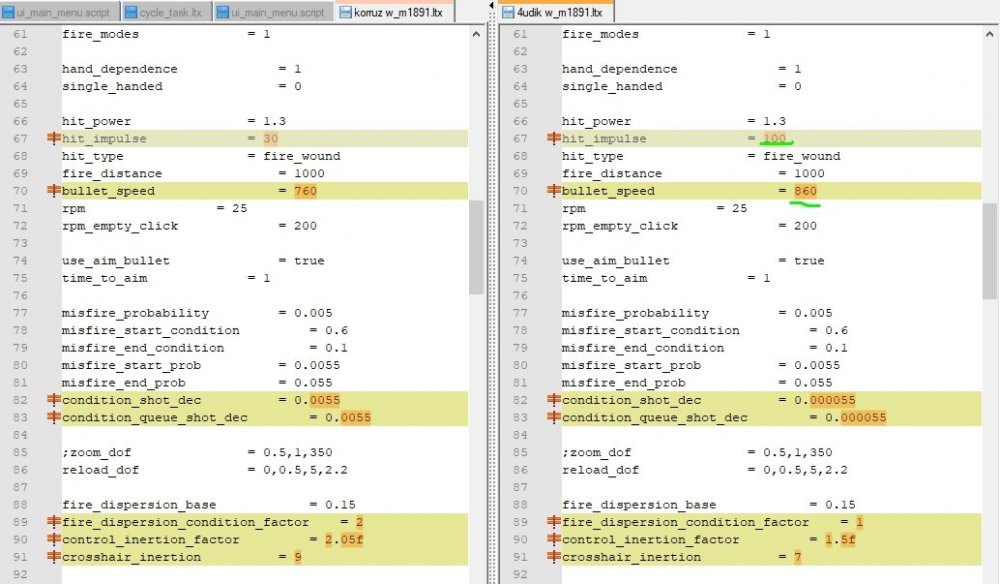
Task: Click the left pane diff marker for crosshair_inertion
Action: 53,557
